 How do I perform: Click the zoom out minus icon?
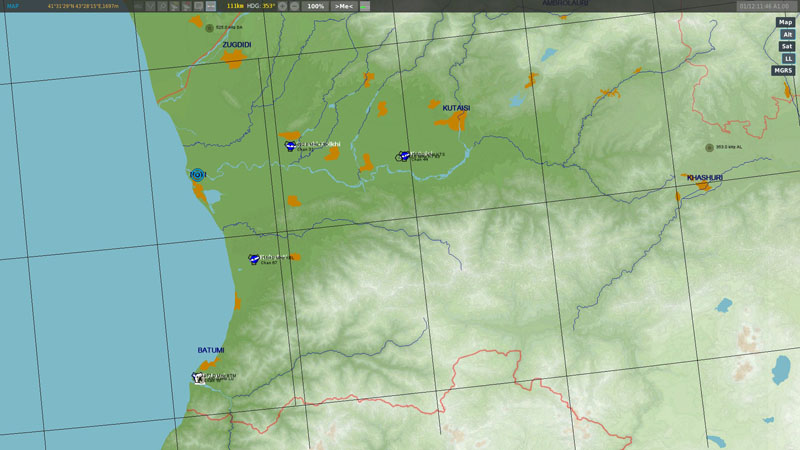294,6
